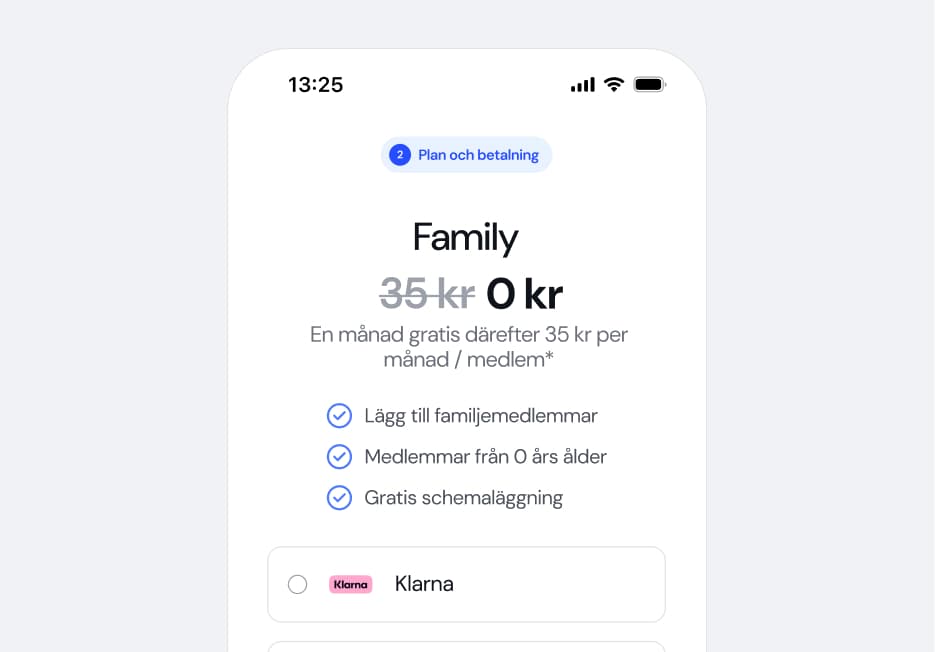Select the Plan och betalning step label
This screenshot has height=652, width=935.
480,154
